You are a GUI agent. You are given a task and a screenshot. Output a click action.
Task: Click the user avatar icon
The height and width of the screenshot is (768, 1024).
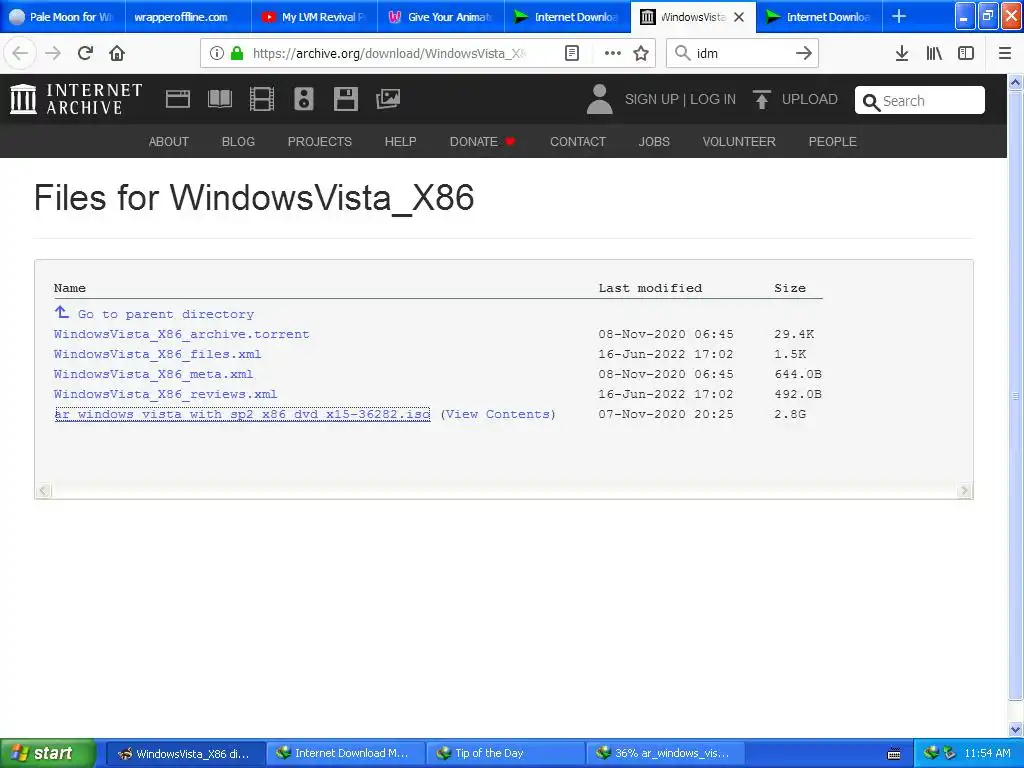click(x=600, y=99)
